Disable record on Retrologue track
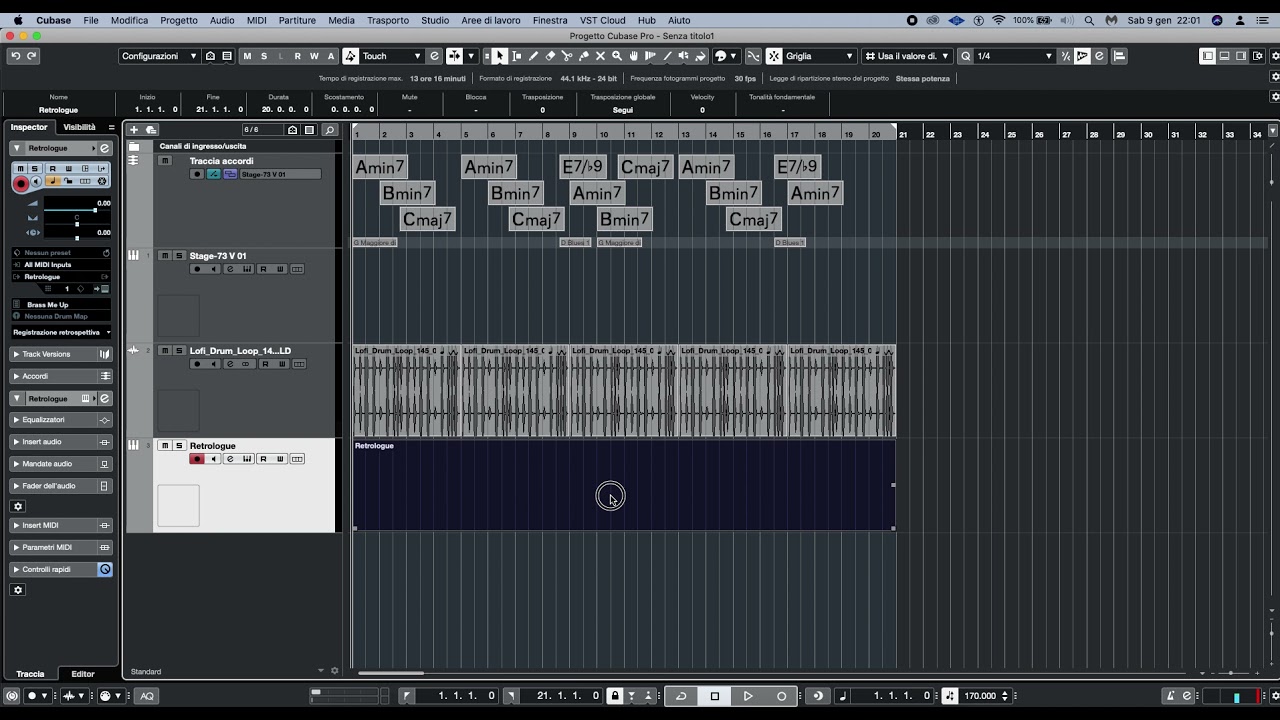 point(197,459)
